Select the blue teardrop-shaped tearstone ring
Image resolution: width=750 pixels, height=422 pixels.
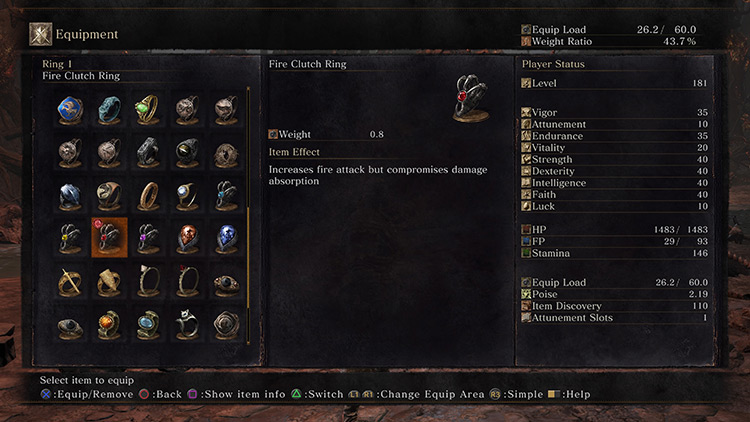227,238
